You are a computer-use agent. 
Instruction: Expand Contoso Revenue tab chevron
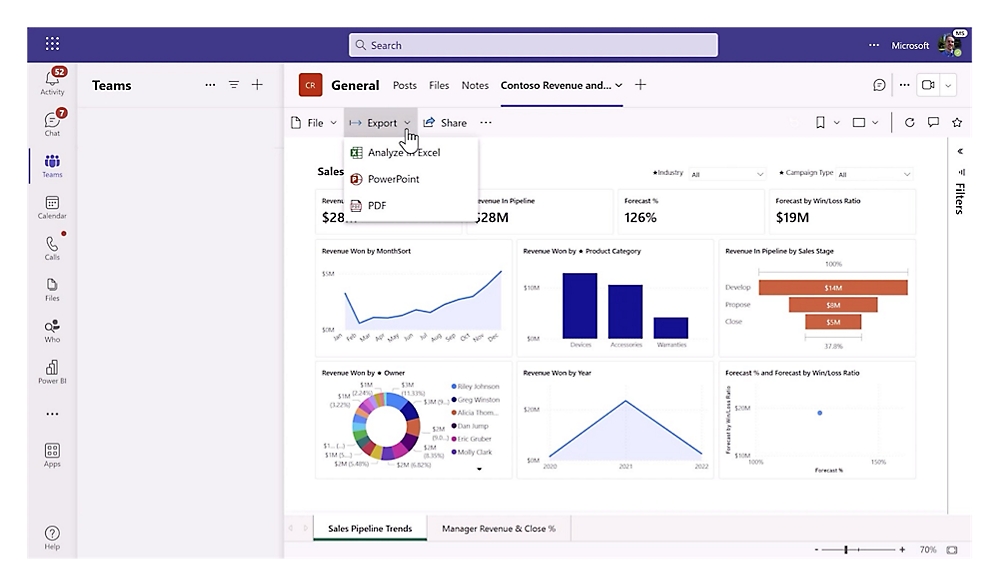619,85
